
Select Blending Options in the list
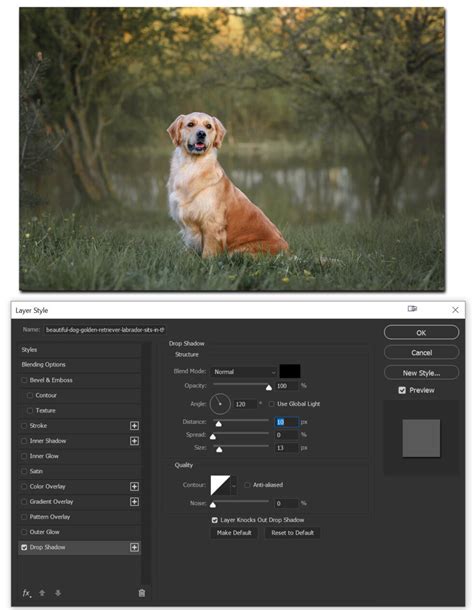pos(79,365)
